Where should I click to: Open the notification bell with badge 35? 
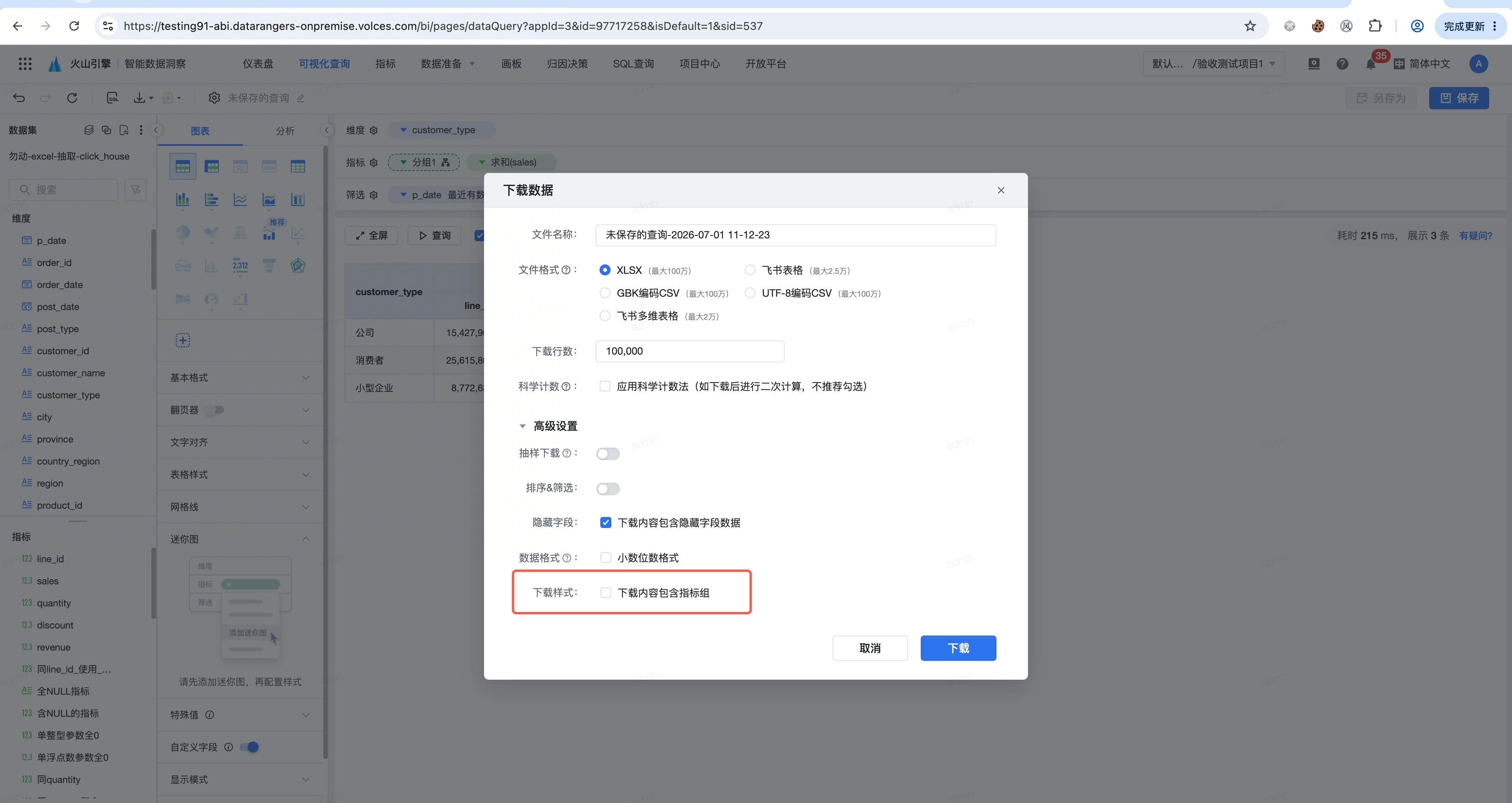click(1370, 63)
